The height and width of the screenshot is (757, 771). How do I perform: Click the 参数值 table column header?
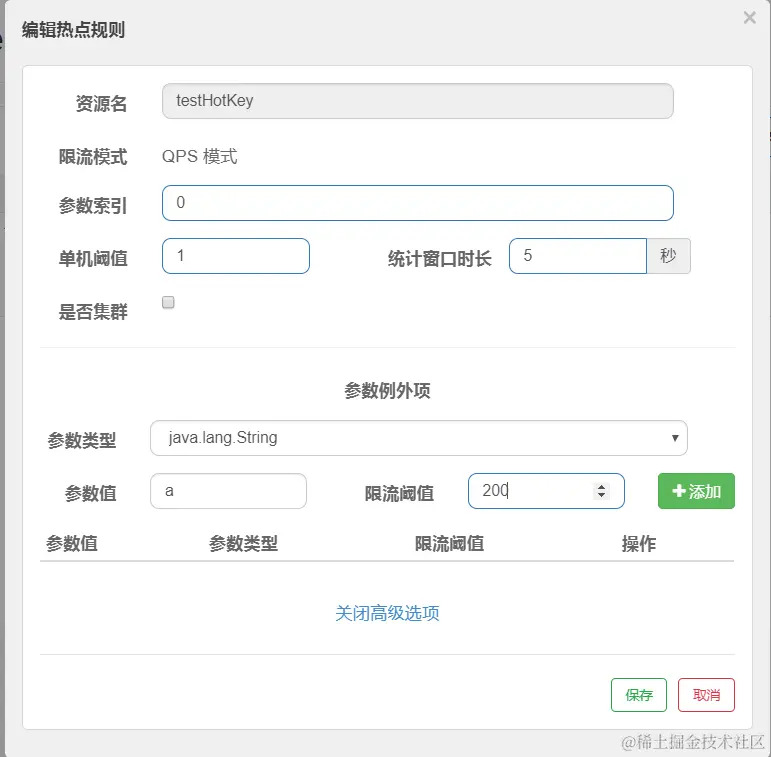(x=72, y=544)
